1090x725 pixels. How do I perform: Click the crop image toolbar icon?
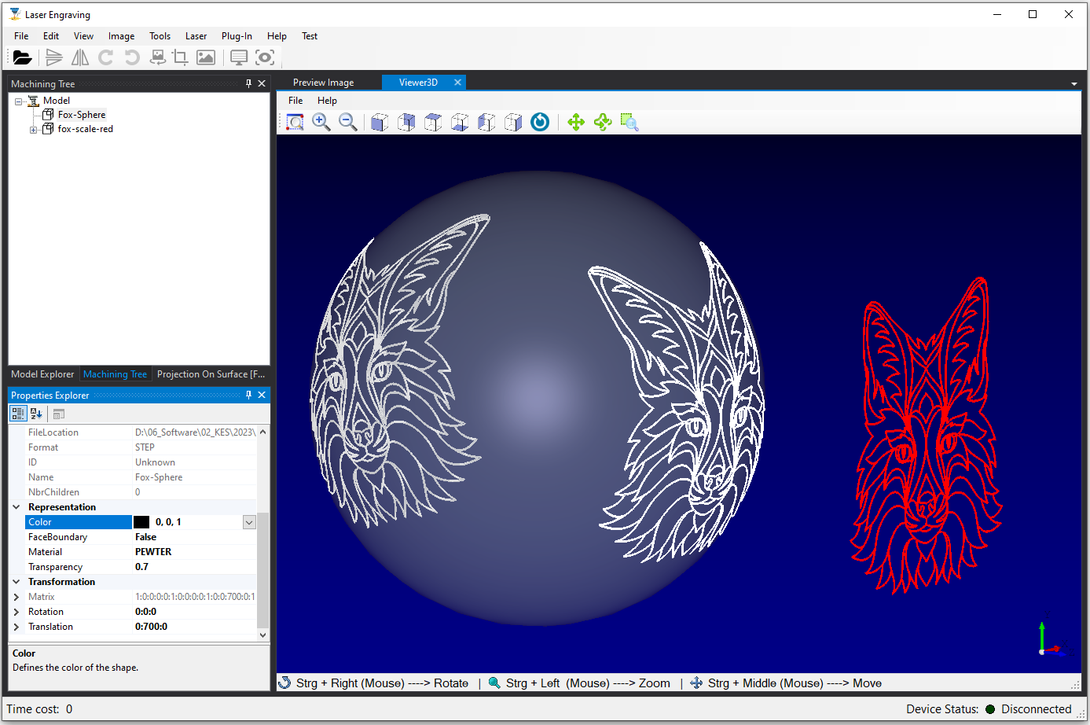pos(180,58)
